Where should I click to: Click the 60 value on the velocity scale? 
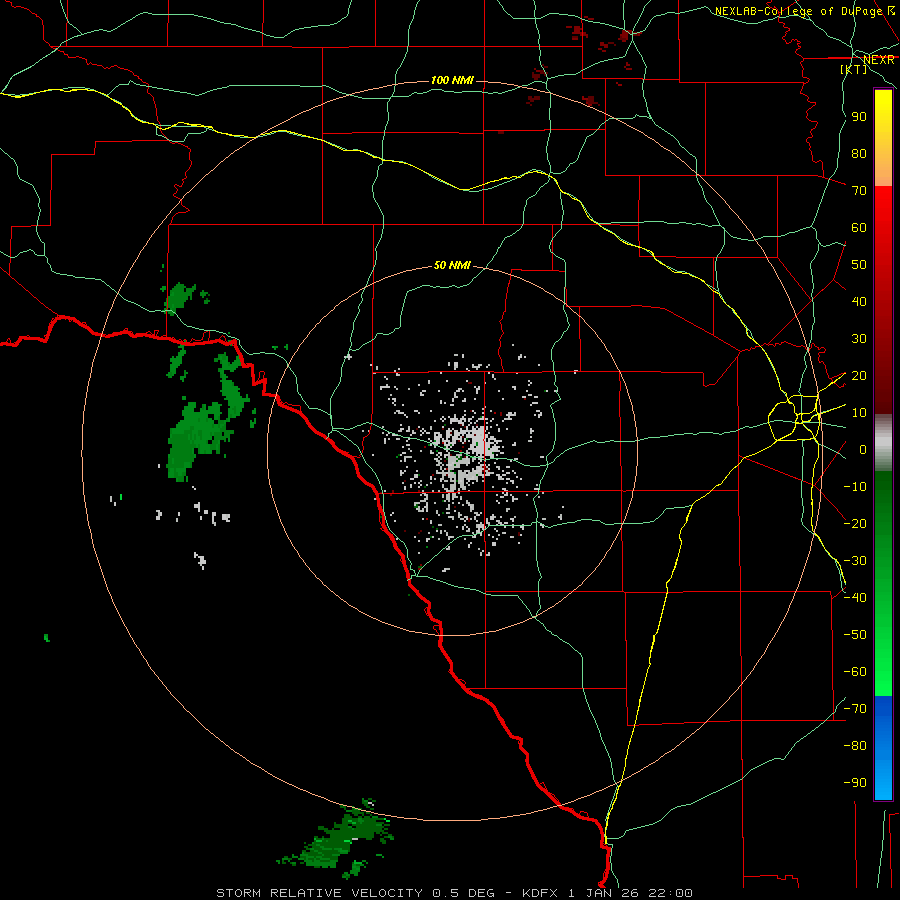coord(859,227)
